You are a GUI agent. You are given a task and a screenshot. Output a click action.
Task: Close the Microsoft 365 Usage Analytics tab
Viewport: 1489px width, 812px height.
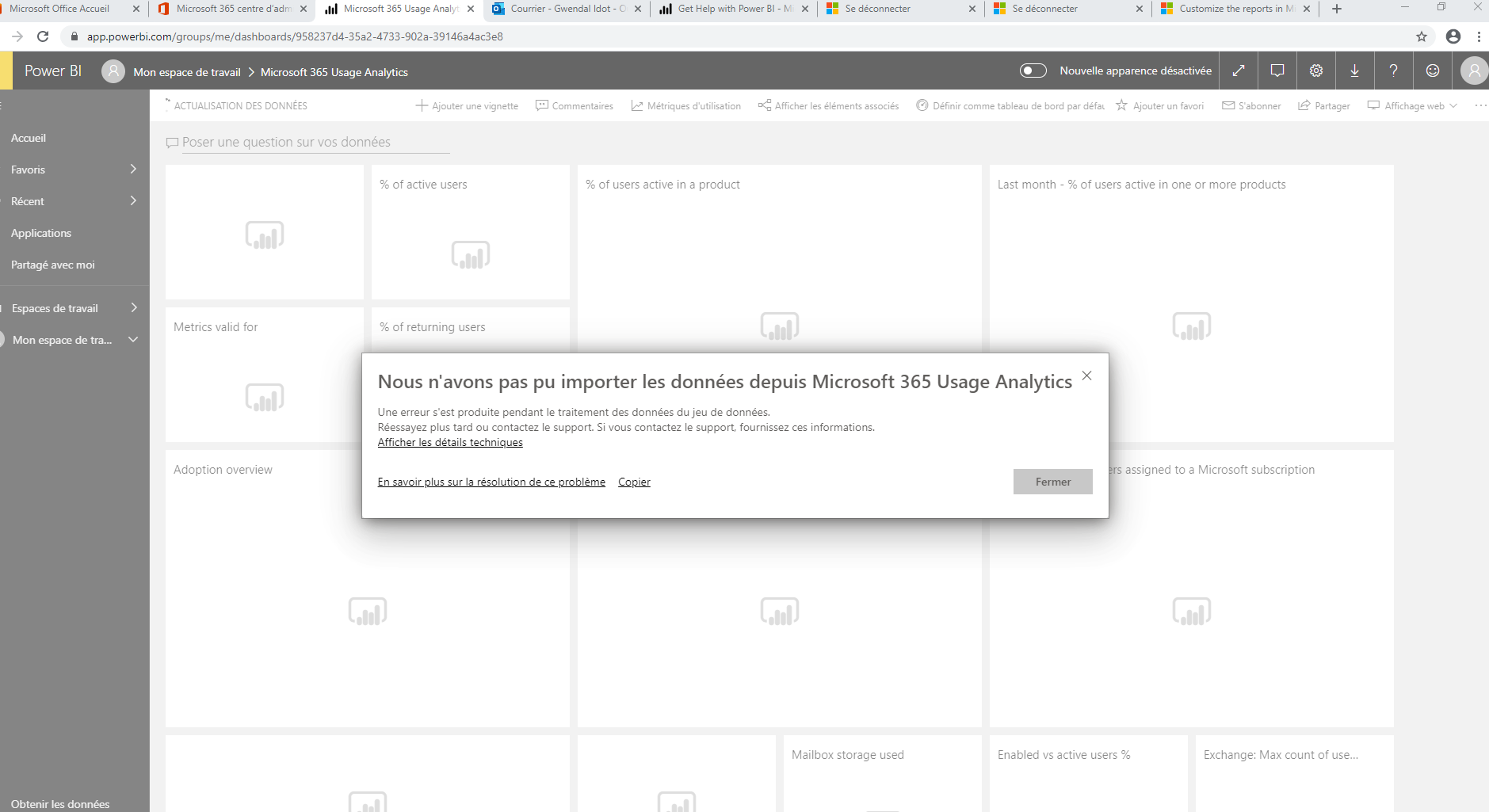coord(471,9)
